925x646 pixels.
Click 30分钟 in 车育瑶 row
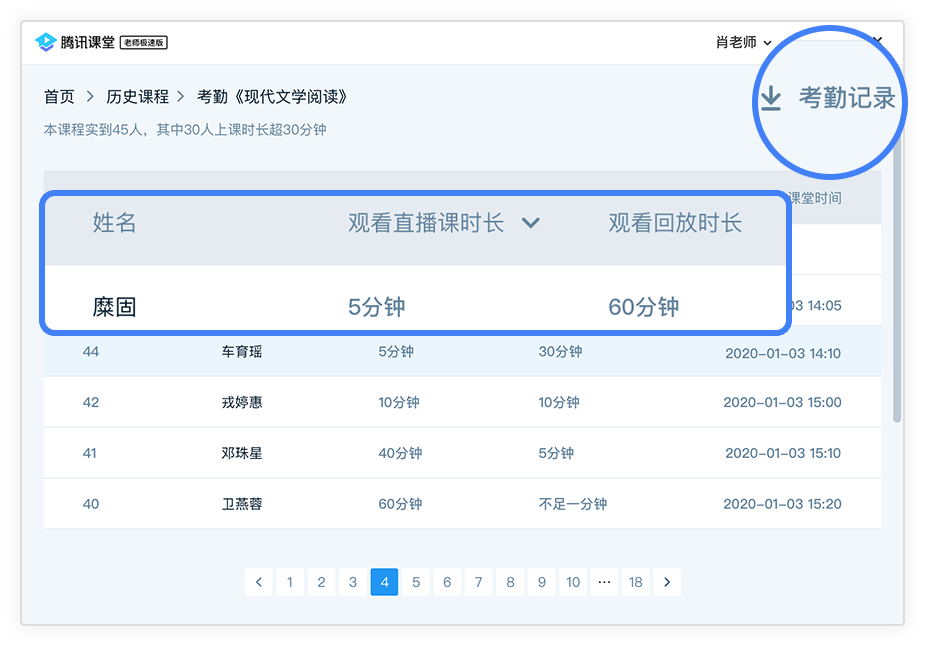(x=560, y=352)
